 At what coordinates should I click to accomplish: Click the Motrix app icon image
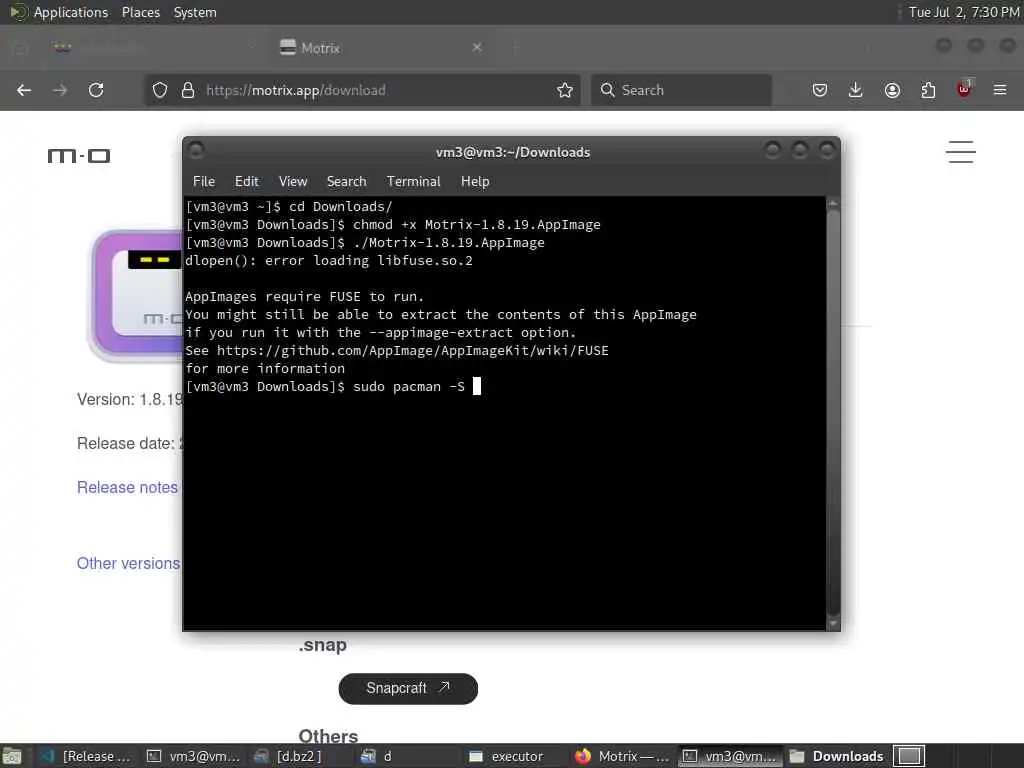point(136,295)
